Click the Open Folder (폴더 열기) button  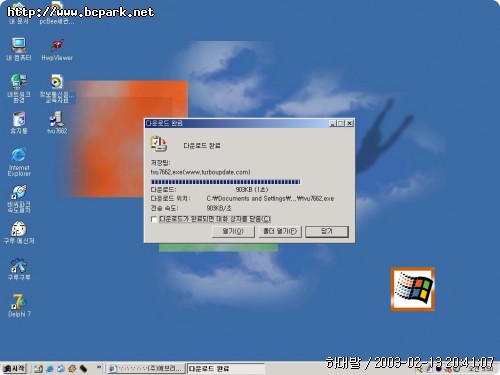point(280,231)
